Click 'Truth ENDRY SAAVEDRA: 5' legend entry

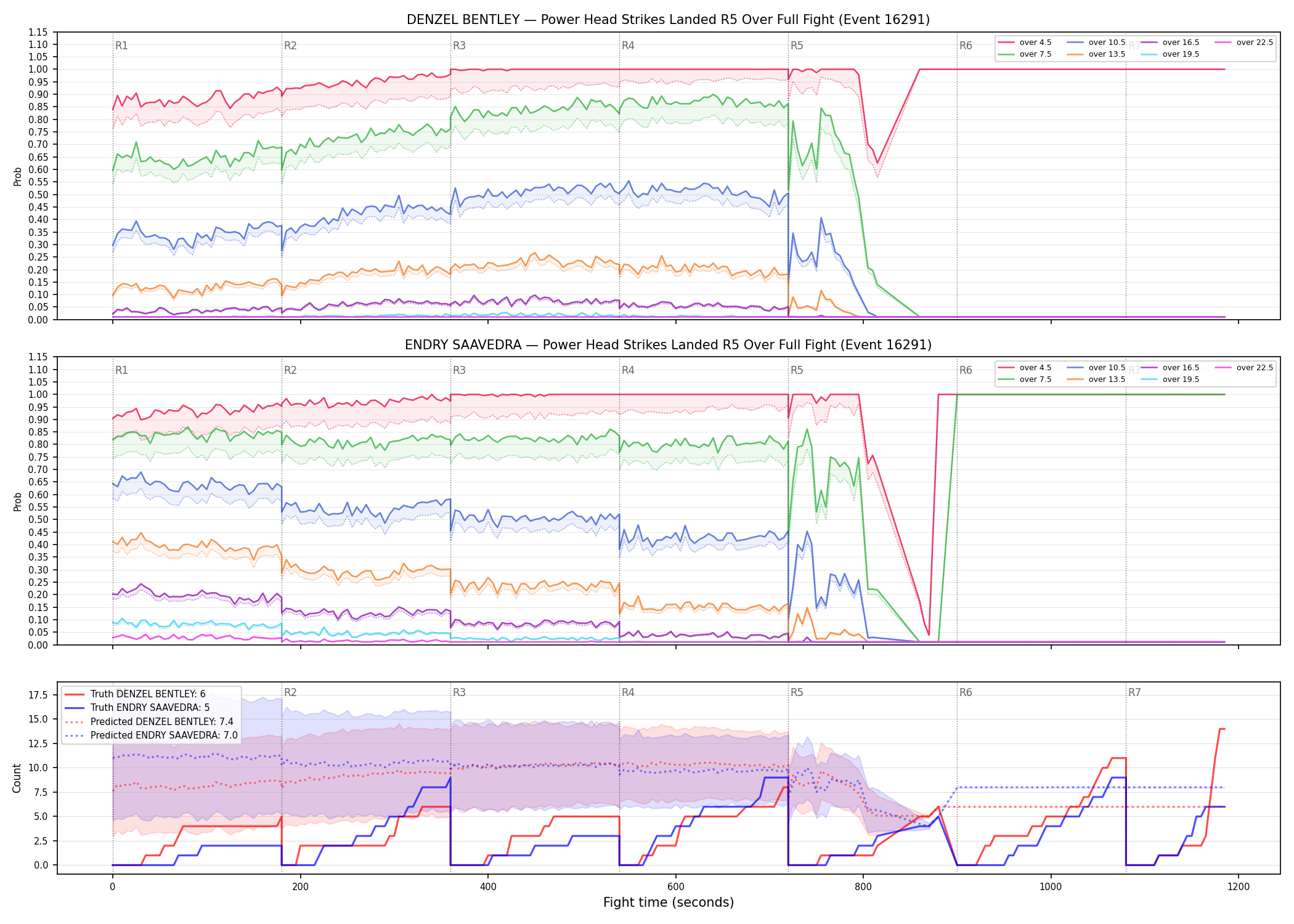pyautogui.click(x=137, y=708)
